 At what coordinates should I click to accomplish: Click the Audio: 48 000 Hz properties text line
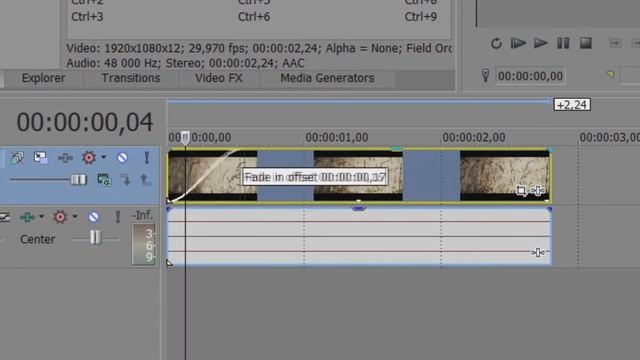185,63
